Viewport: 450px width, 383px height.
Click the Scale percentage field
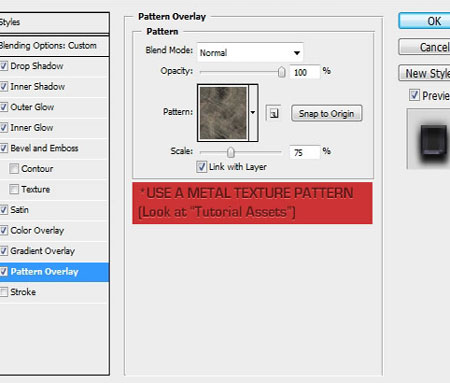point(305,153)
